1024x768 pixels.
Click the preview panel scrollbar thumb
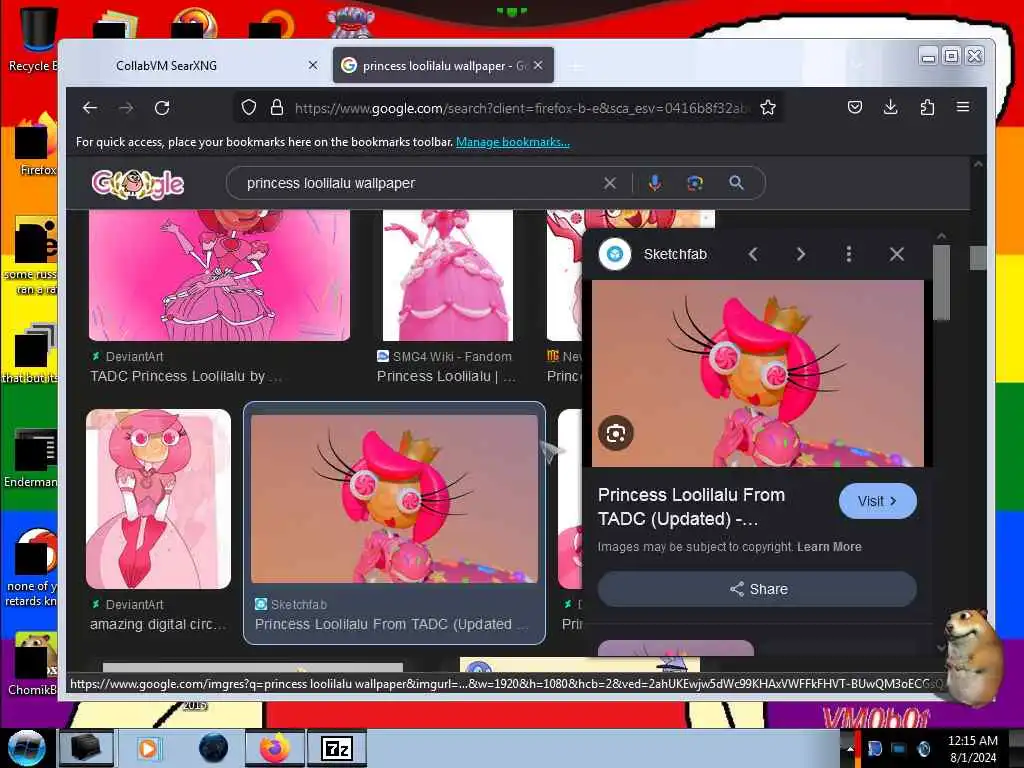[x=941, y=283]
